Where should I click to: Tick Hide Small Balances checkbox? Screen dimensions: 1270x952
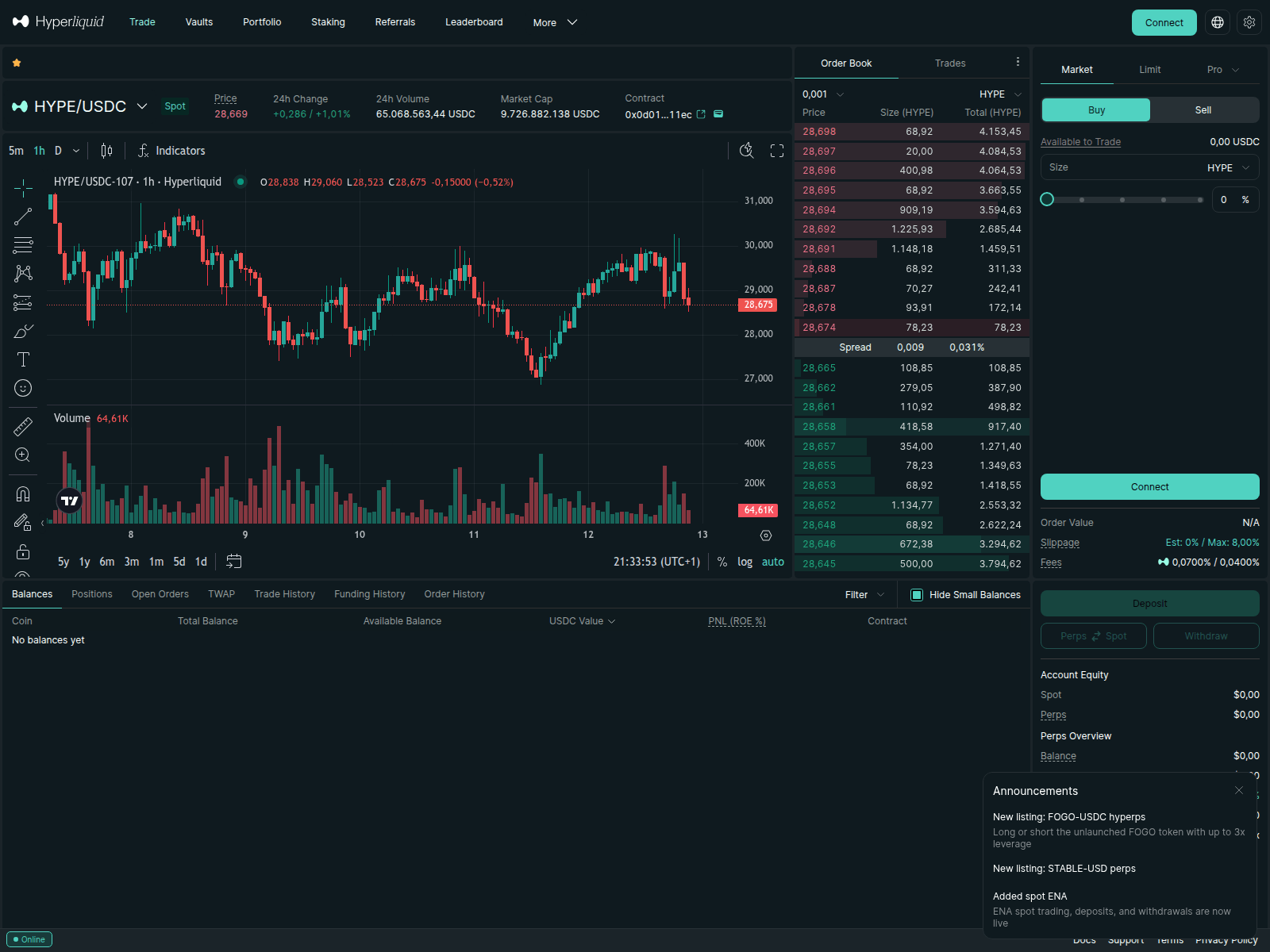[917, 595]
